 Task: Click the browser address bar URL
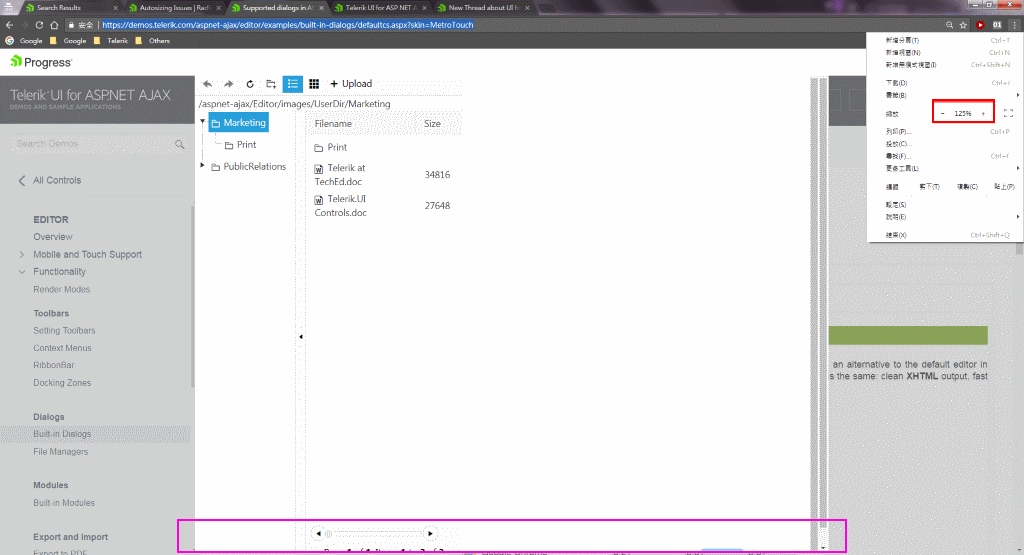[x=287, y=25]
